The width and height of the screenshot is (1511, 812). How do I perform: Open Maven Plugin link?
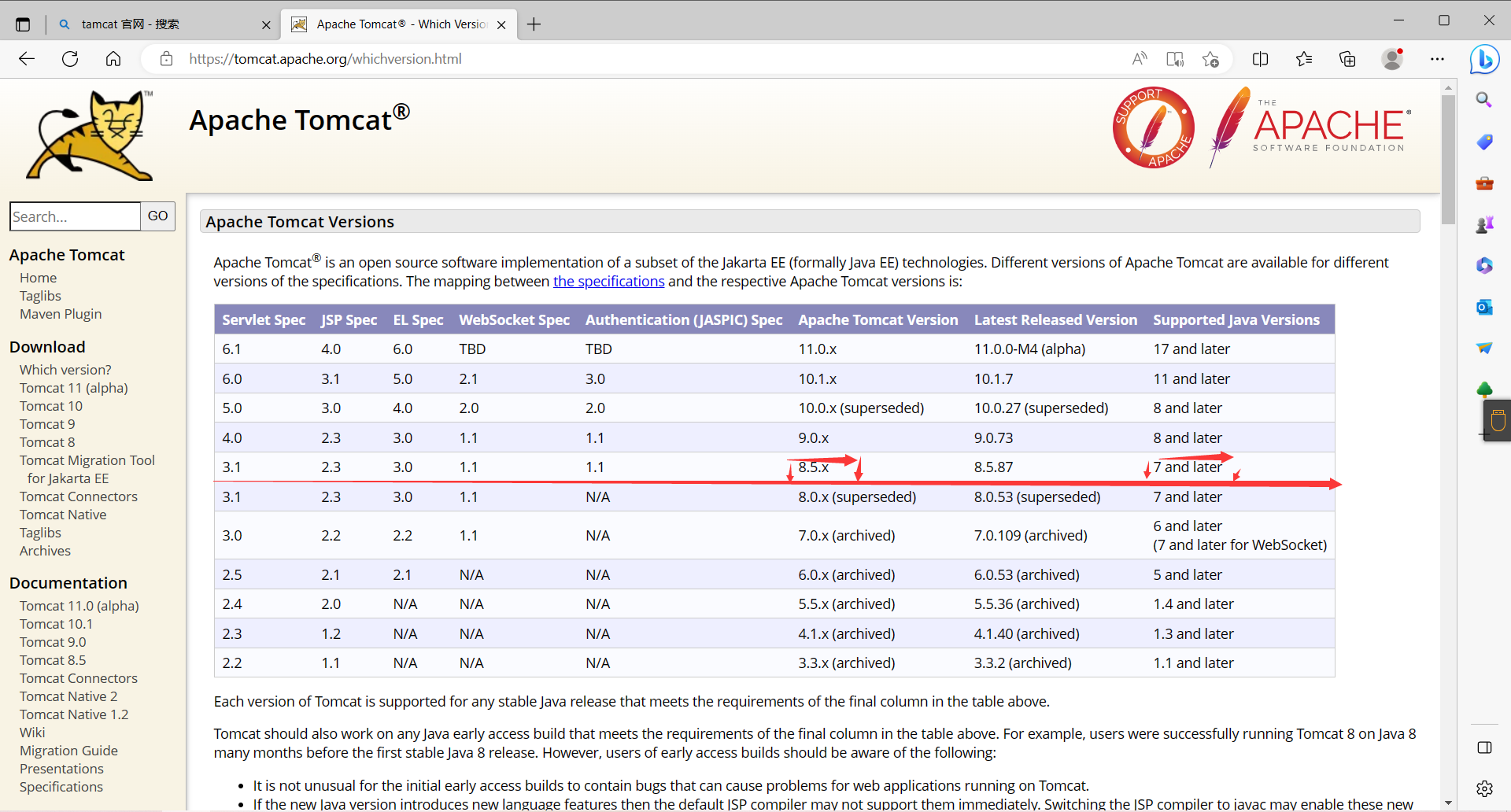(61, 314)
